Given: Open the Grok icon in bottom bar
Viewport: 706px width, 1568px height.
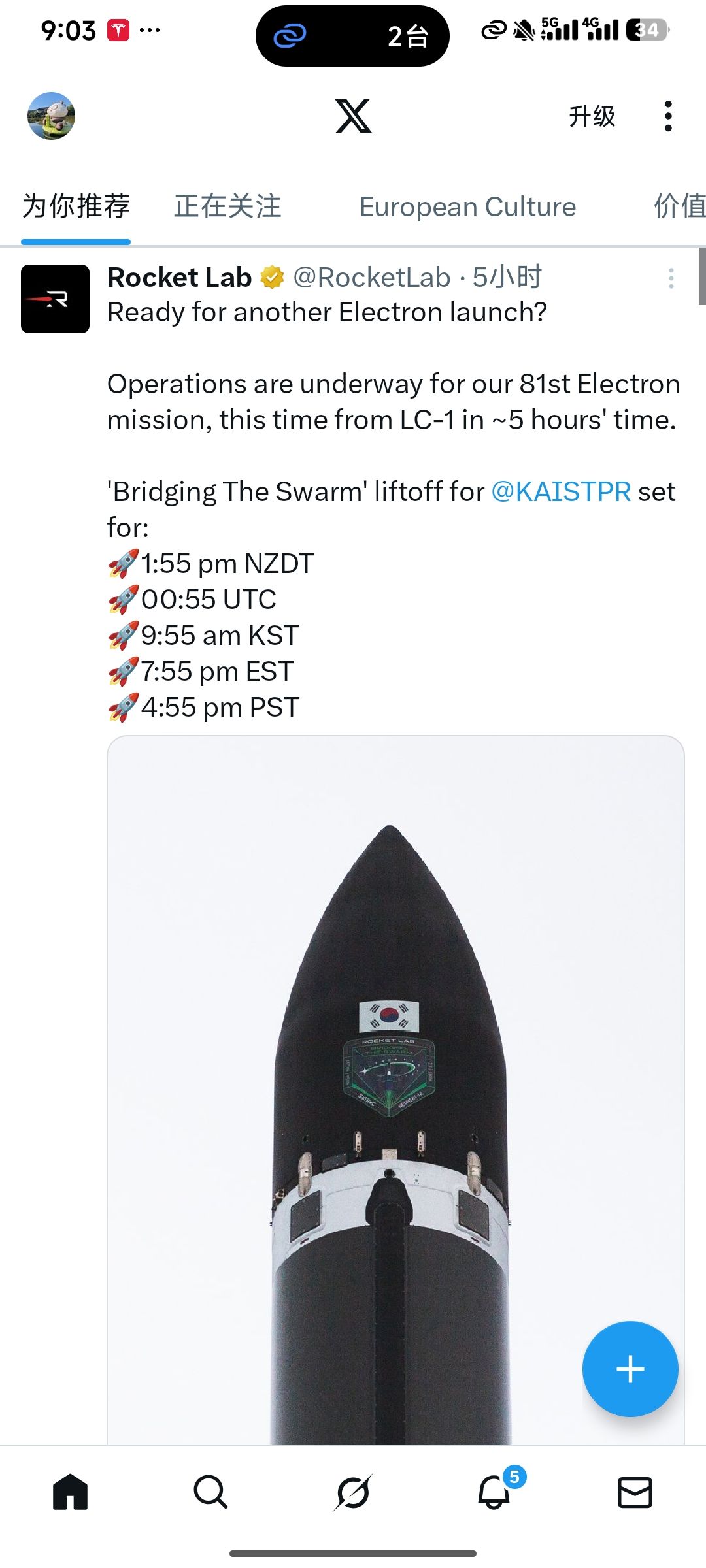Looking at the screenshot, I should pyautogui.click(x=353, y=1492).
